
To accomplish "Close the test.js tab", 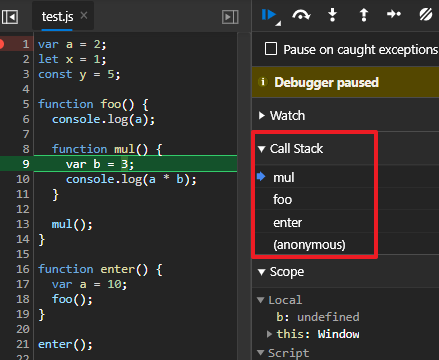I will click(84, 15).
